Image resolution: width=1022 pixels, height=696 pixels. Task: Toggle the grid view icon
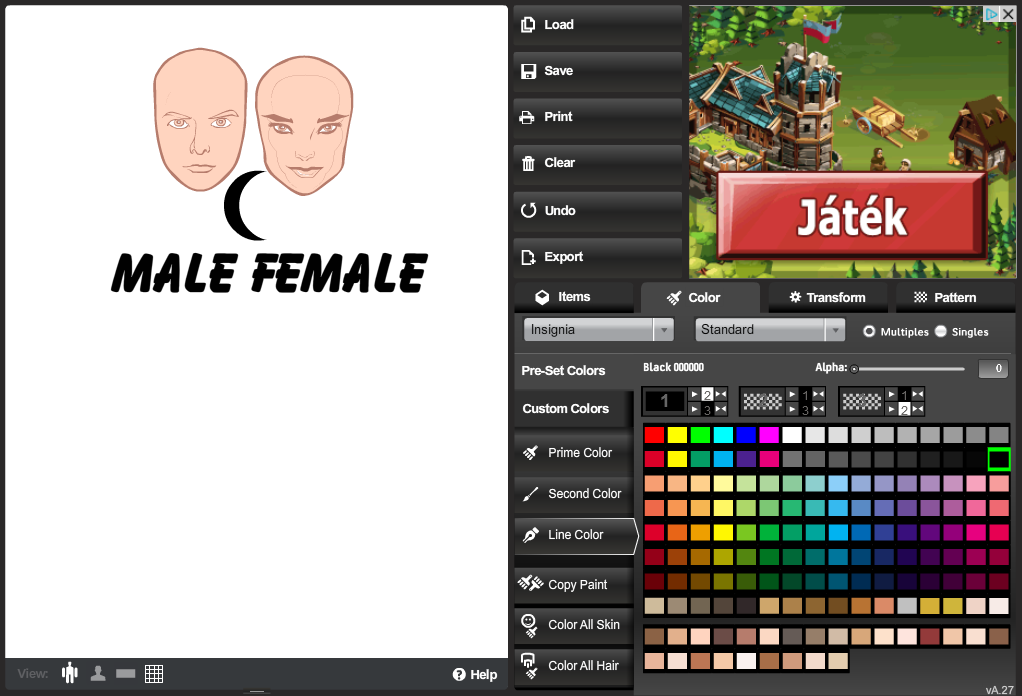coord(154,673)
